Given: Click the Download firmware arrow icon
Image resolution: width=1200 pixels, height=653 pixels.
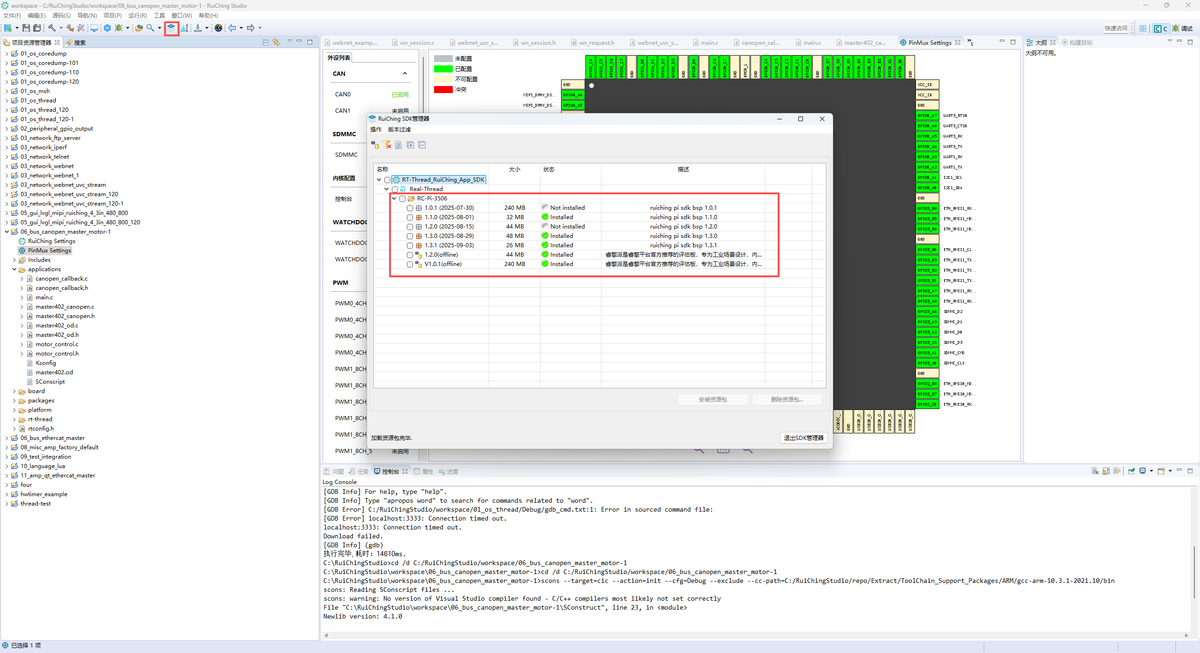Looking at the screenshot, I should [198, 28].
